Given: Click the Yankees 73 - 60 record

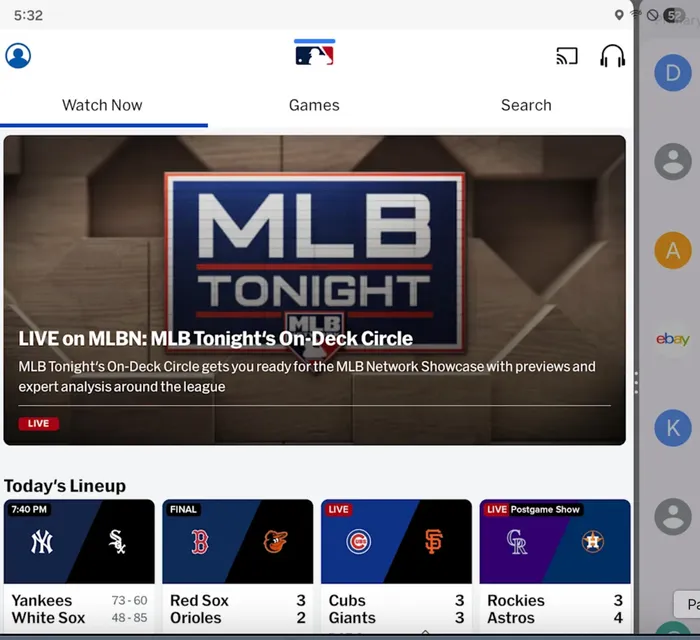Looking at the screenshot, I should 129,601.
